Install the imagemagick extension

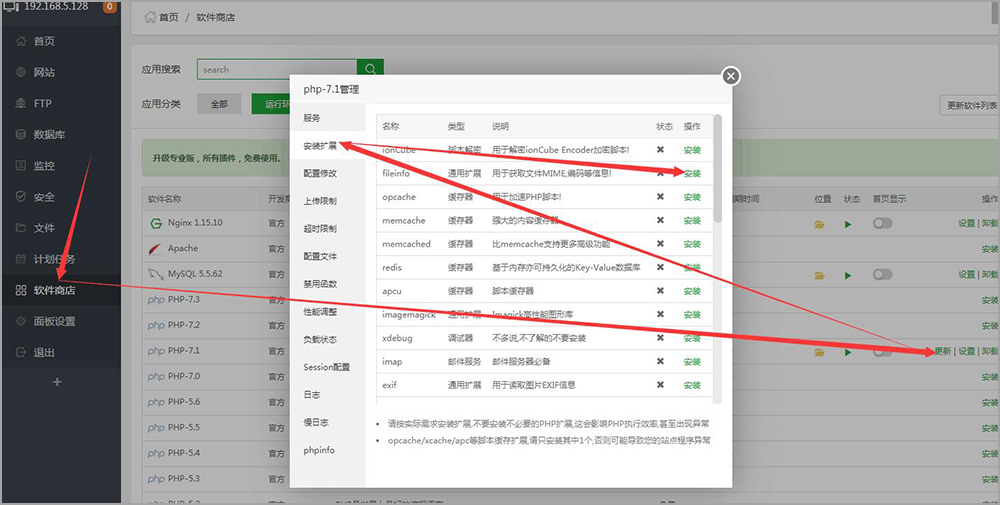pos(692,315)
